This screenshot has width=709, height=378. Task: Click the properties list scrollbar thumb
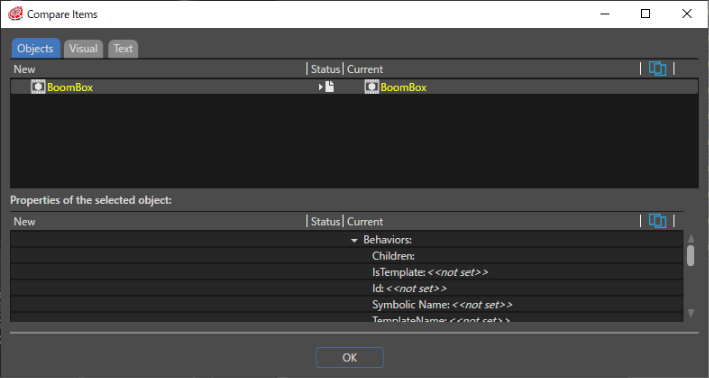[x=690, y=255]
